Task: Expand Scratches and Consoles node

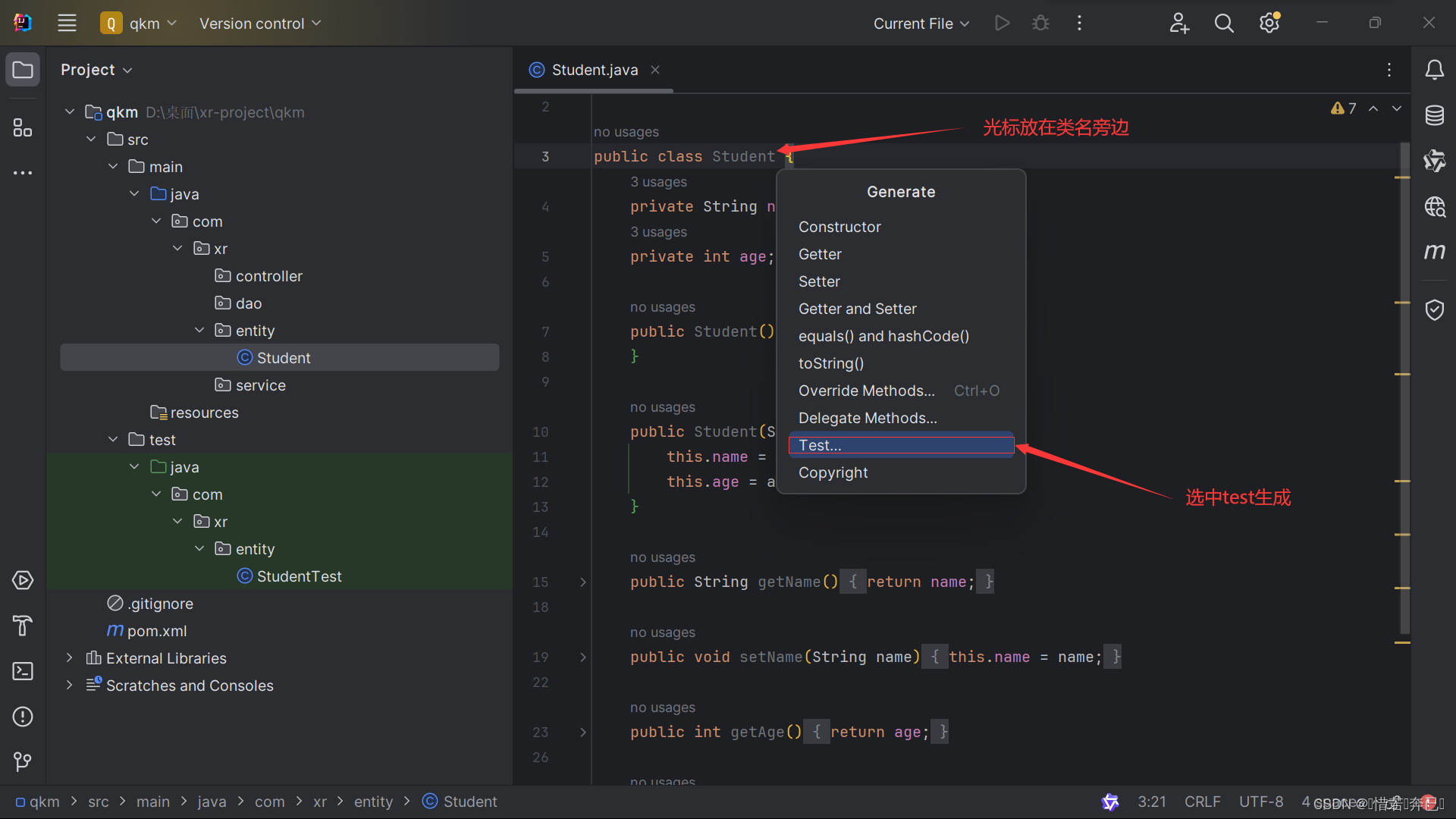Action: pos(70,686)
